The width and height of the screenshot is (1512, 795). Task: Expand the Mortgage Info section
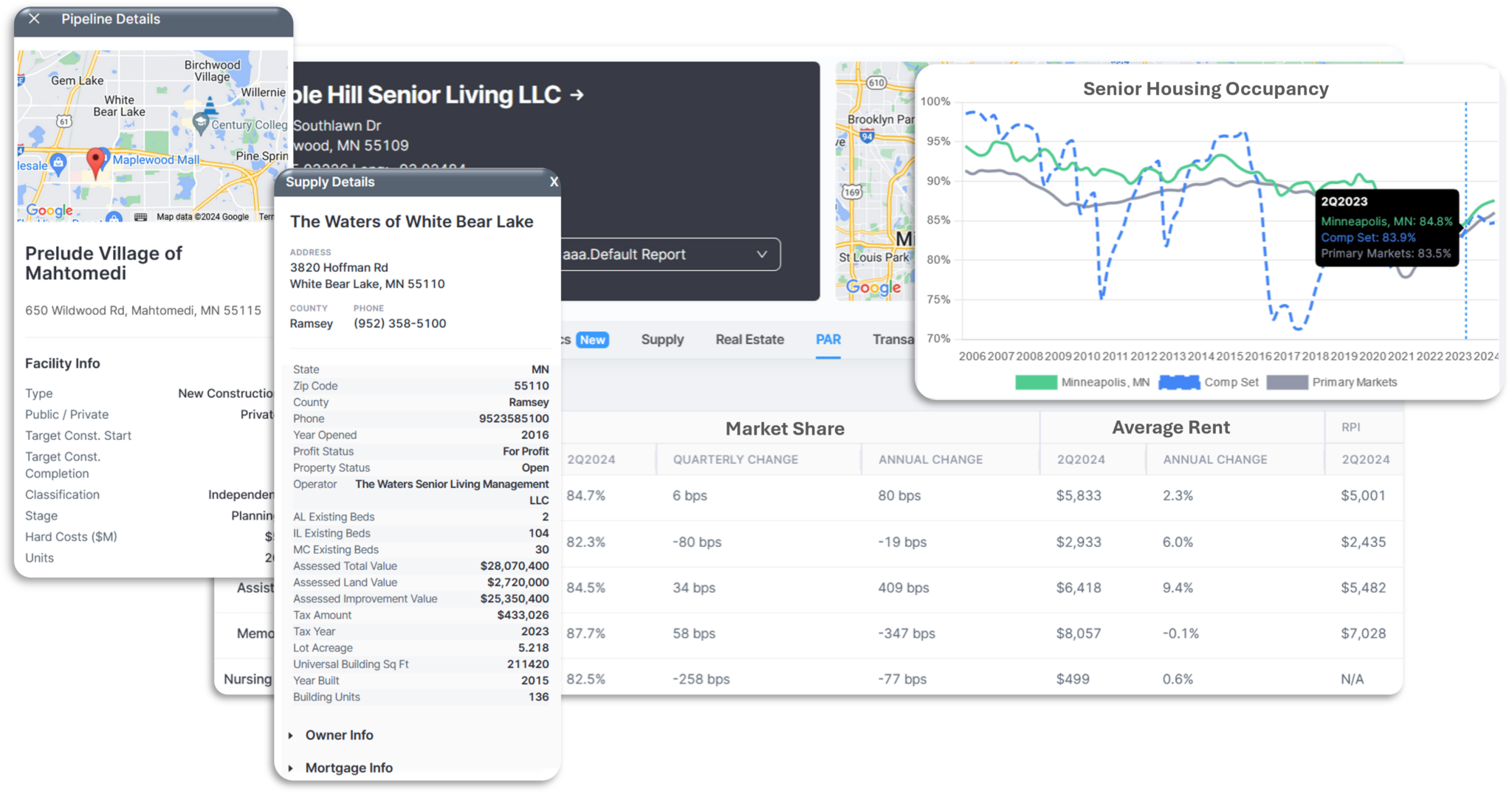348,768
